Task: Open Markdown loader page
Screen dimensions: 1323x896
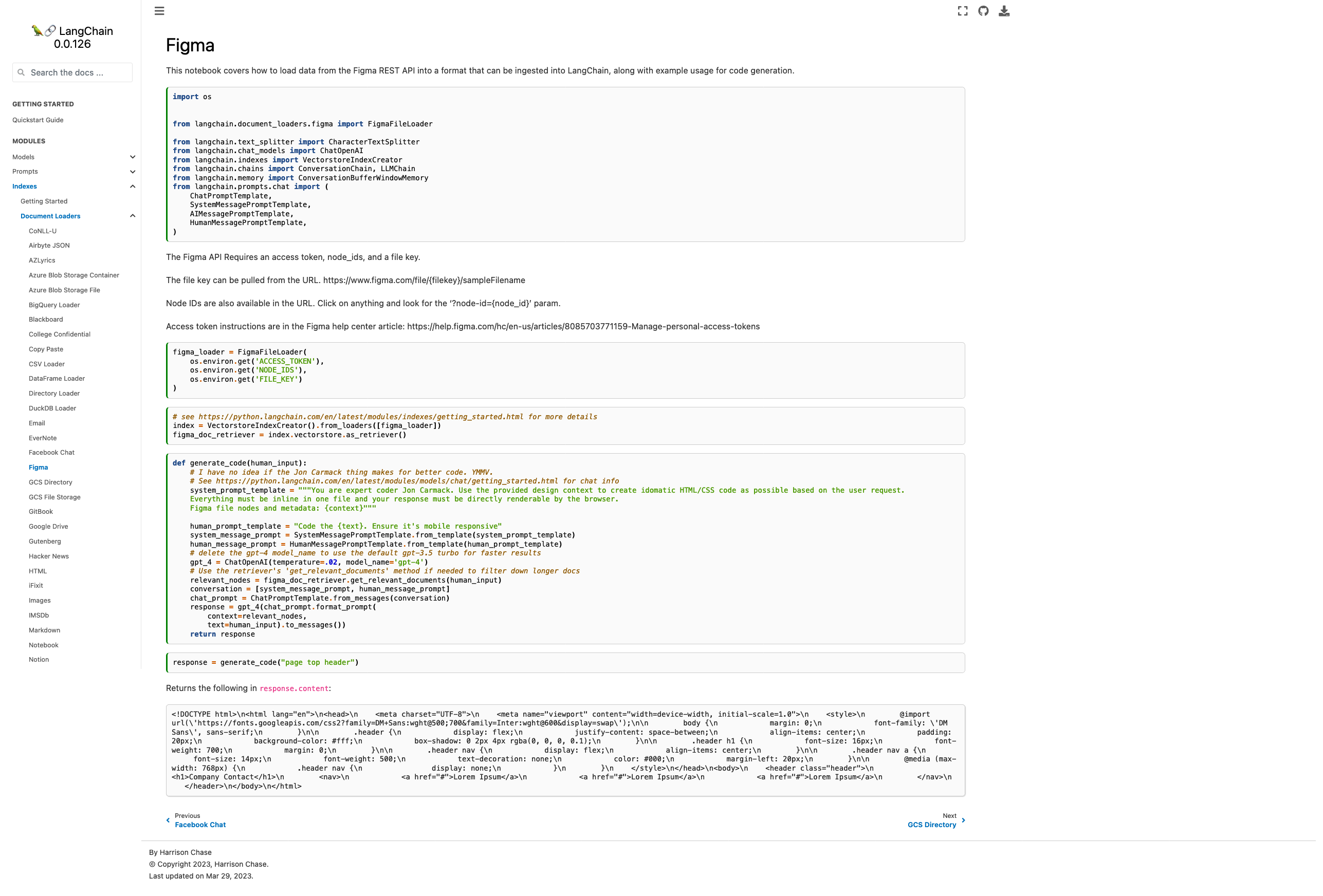Action: point(44,630)
